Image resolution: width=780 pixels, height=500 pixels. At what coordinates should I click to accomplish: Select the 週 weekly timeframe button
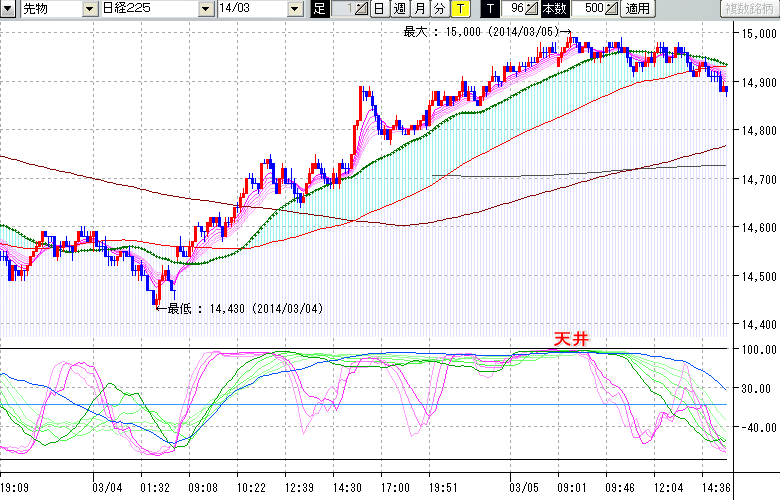(x=398, y=9)
